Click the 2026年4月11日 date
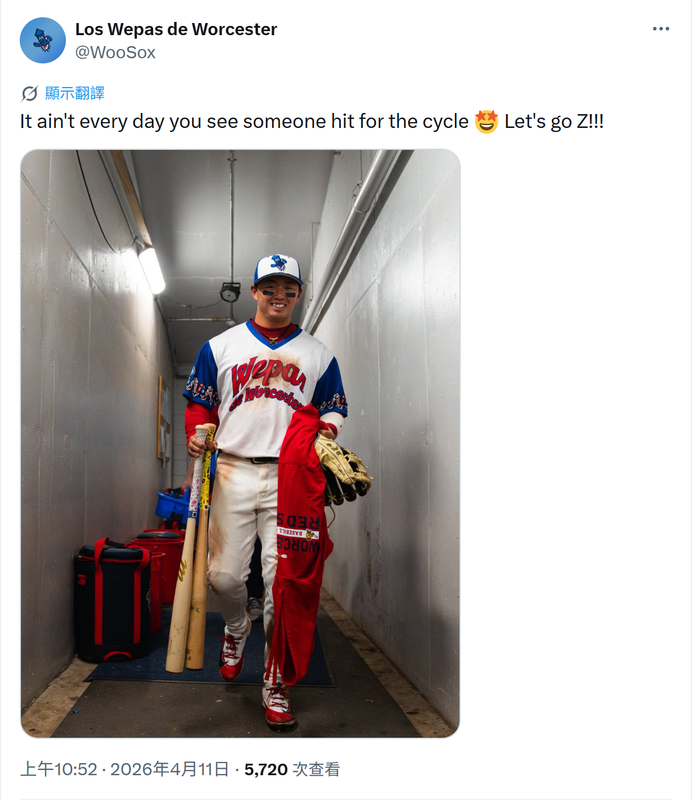Image resolution: width=692 pixels, height=800 pixels. click(x=169, y=769)
